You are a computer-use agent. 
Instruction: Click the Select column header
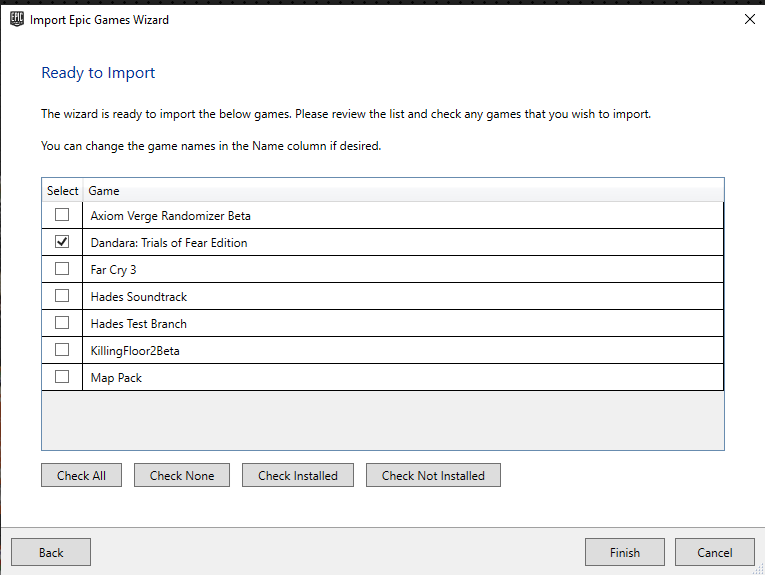(62, 191)
